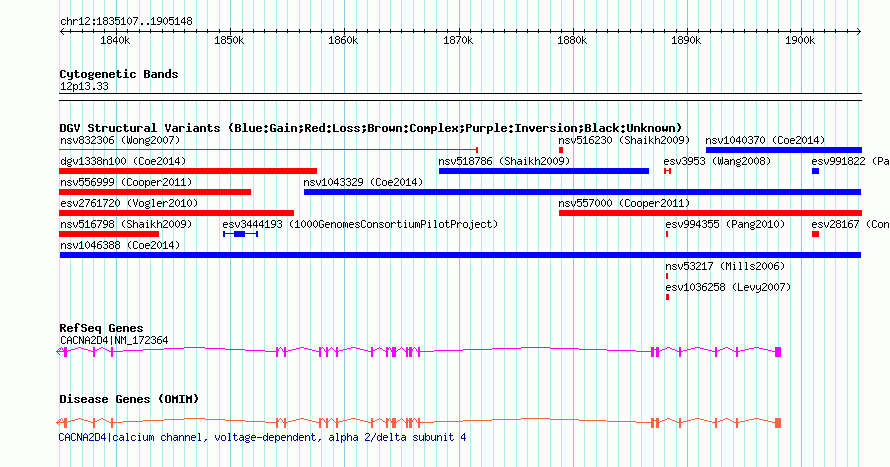Select the nsv516798 (Shaikh2009) red bar

click(109, 234)
